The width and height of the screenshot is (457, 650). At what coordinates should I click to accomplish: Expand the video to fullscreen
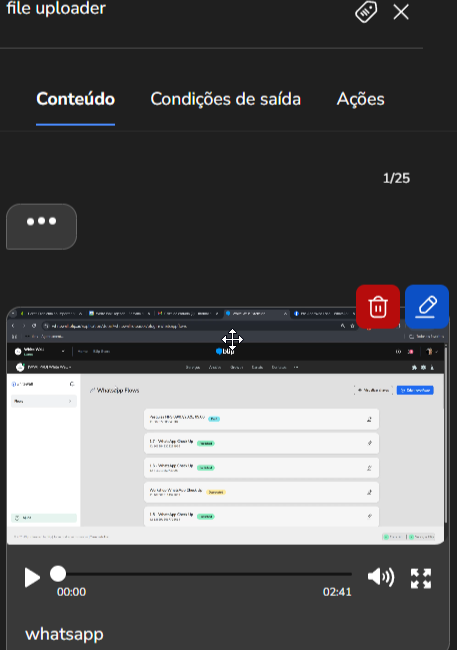pos(421,578)
